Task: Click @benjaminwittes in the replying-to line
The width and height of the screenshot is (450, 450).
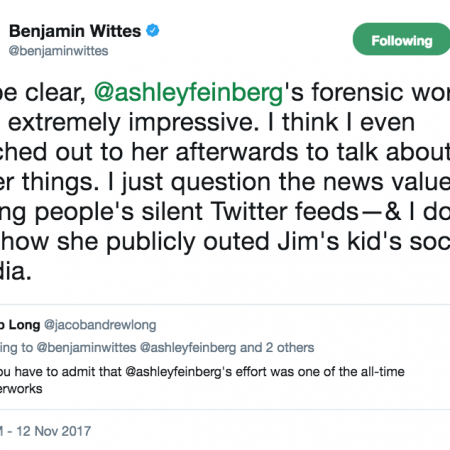Action: click(x=86, y=348)
